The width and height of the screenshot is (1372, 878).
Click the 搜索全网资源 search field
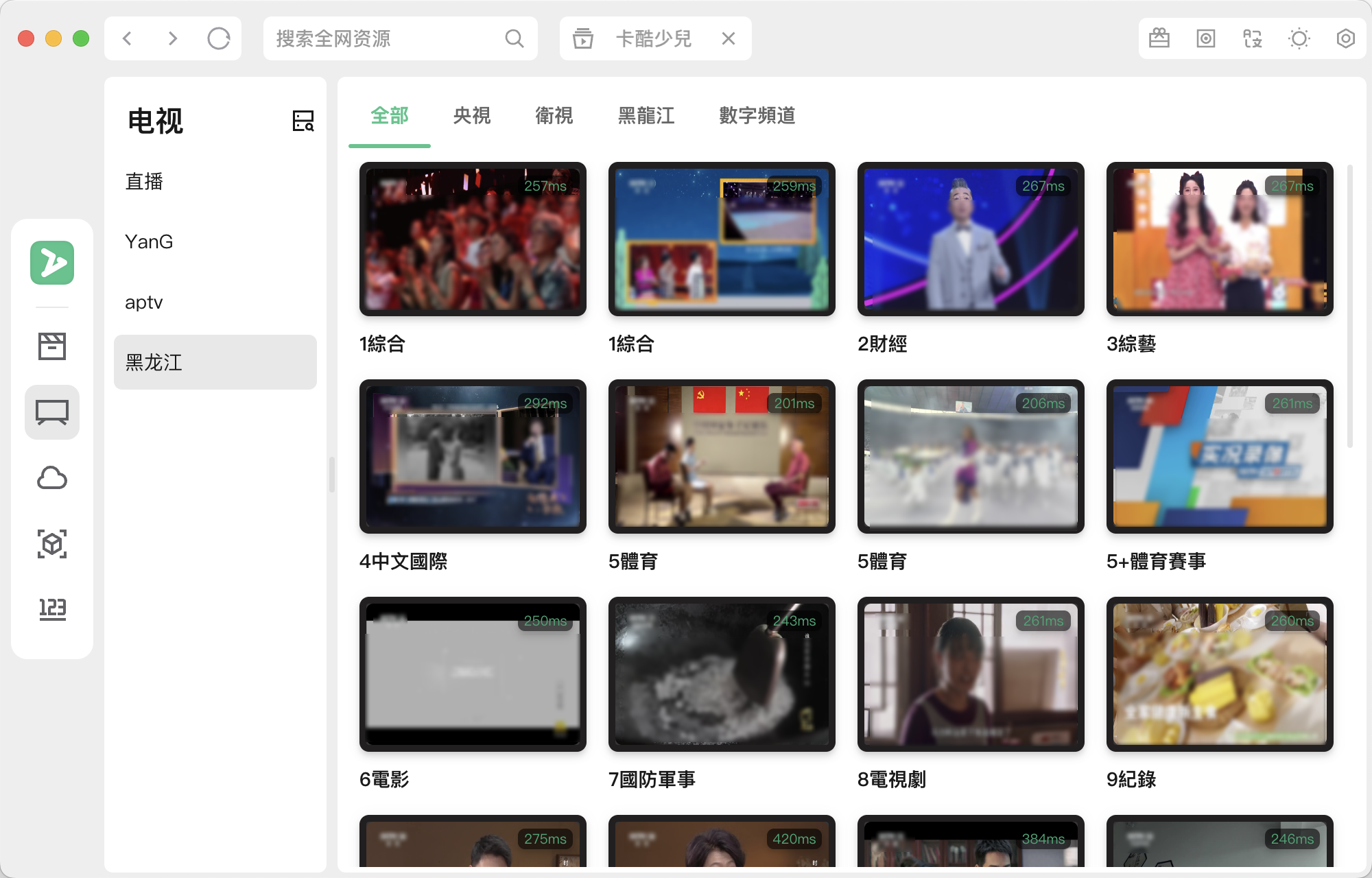point(384,38)
